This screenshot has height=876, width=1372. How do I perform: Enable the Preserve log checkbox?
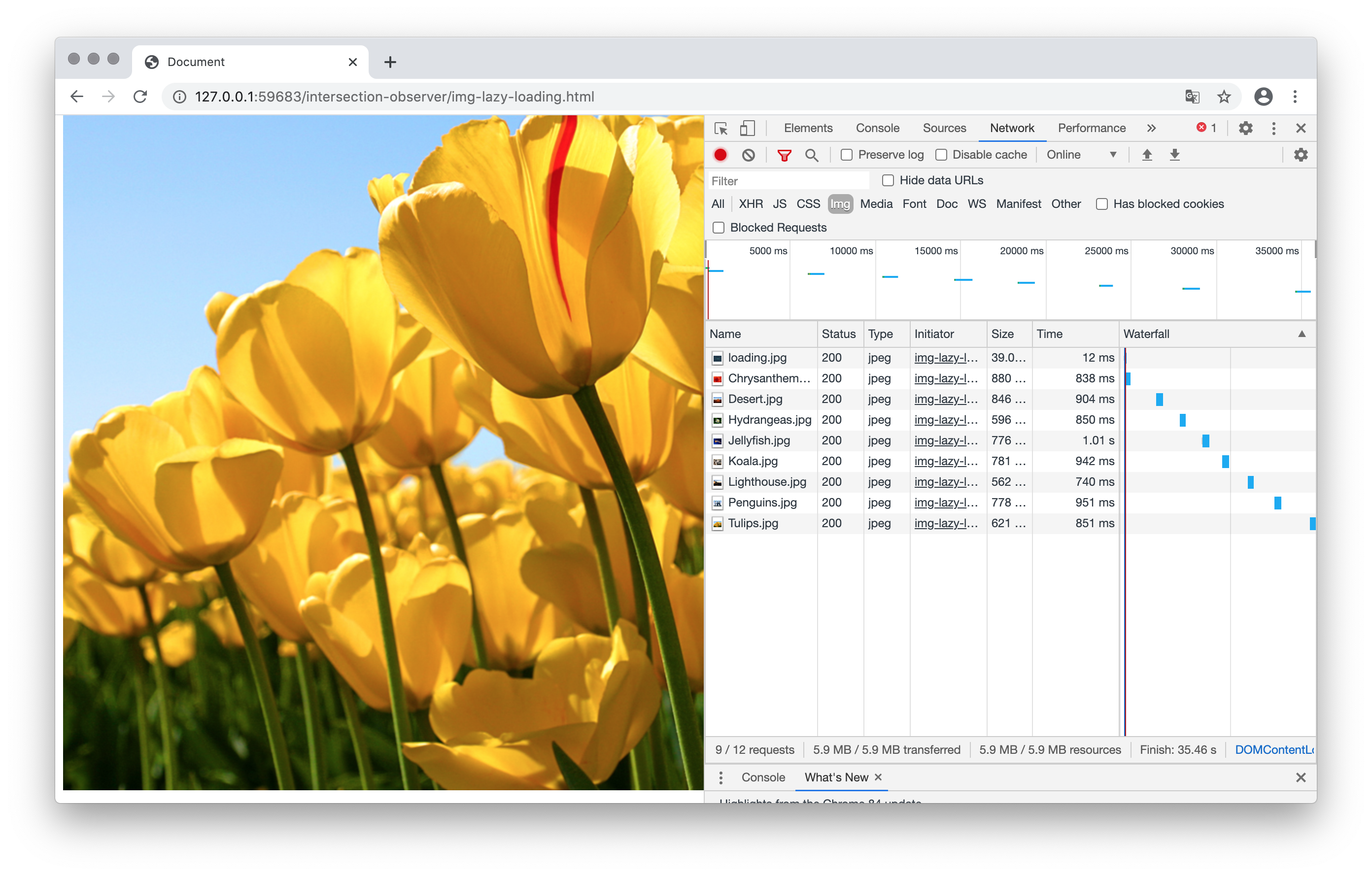click(x=847, y=155)
